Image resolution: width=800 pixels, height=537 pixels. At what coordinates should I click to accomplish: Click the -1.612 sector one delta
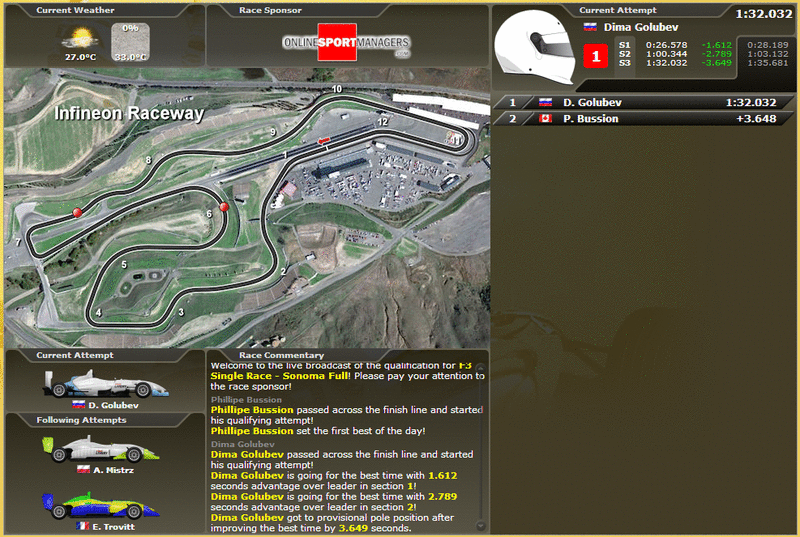pyautogui.click(x=716, y=45)
